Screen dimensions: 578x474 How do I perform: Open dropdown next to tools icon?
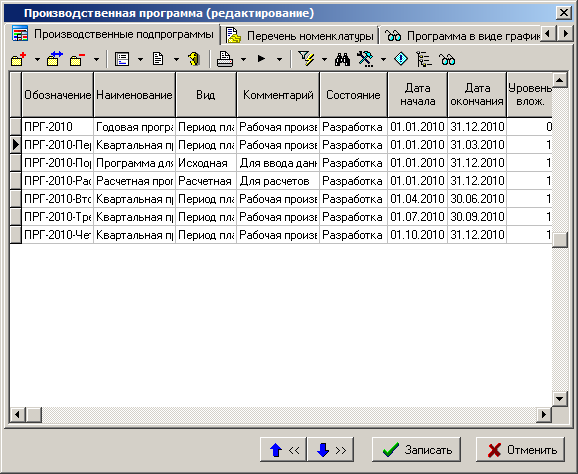[383, 59]
